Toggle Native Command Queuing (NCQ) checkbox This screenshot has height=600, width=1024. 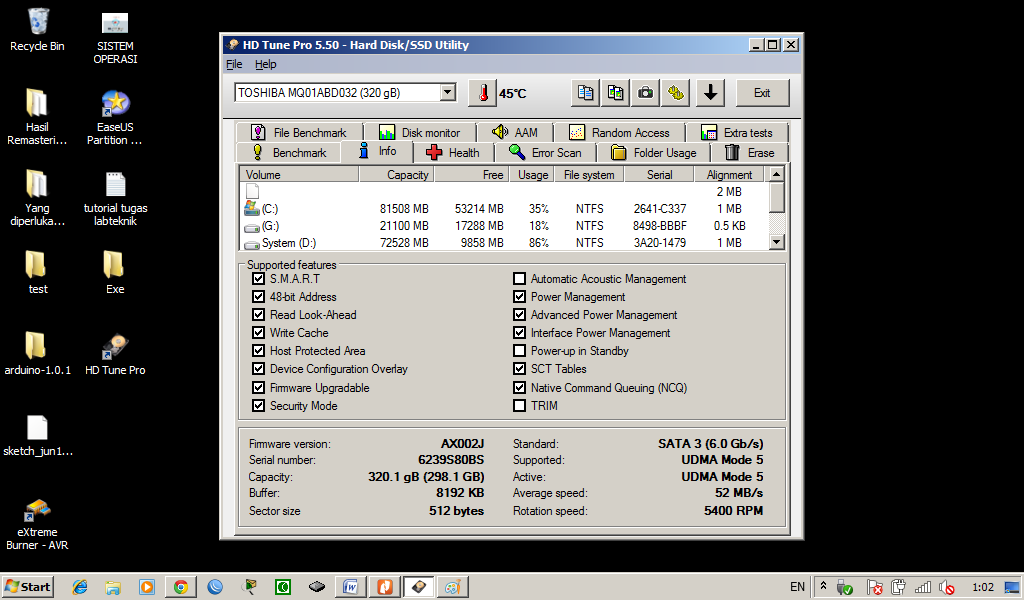tap(519, 388)
